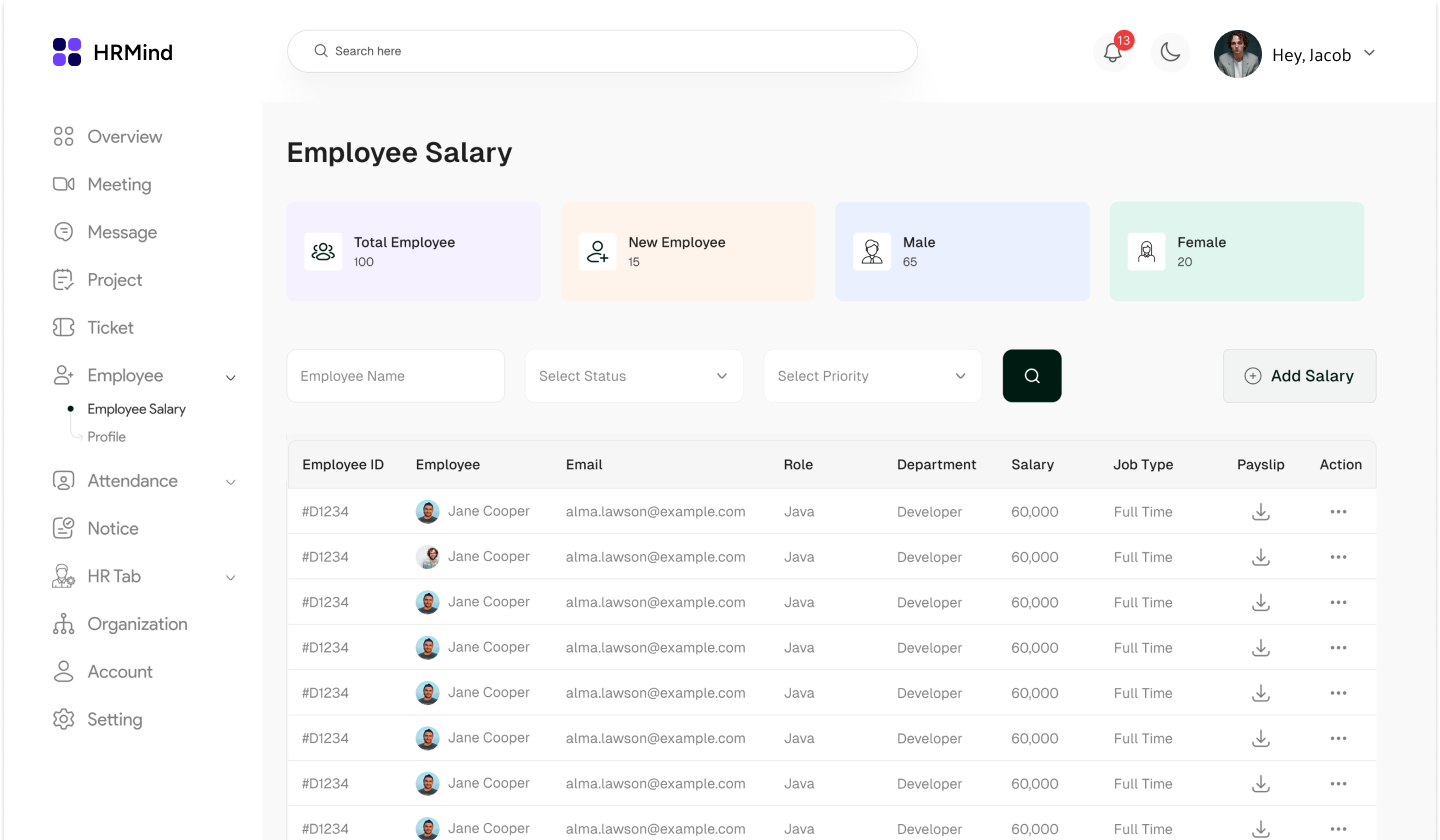Open the notification bell with 13 alerts
This screenshot has width=1440, height=840.
[x=1113, y=53]
